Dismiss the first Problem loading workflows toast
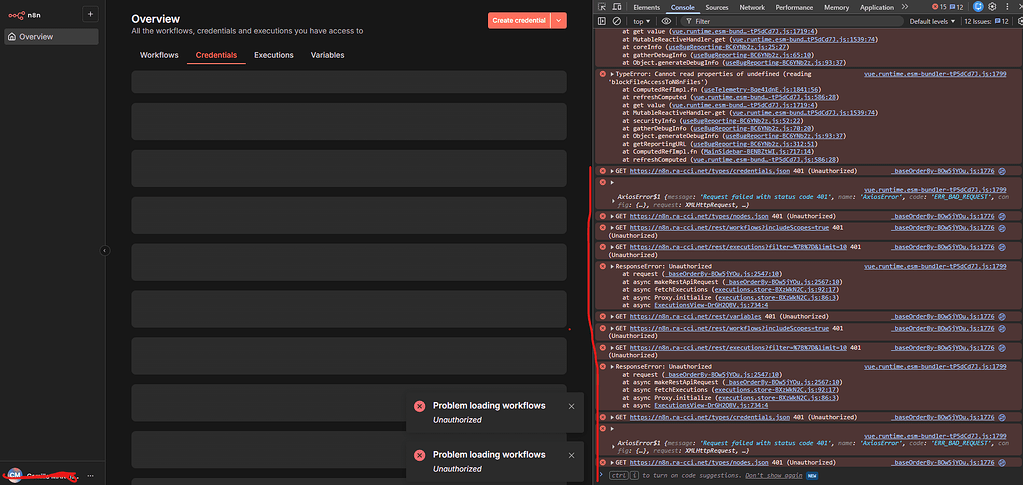The image size is (1023, 485). tap(571, 406)
